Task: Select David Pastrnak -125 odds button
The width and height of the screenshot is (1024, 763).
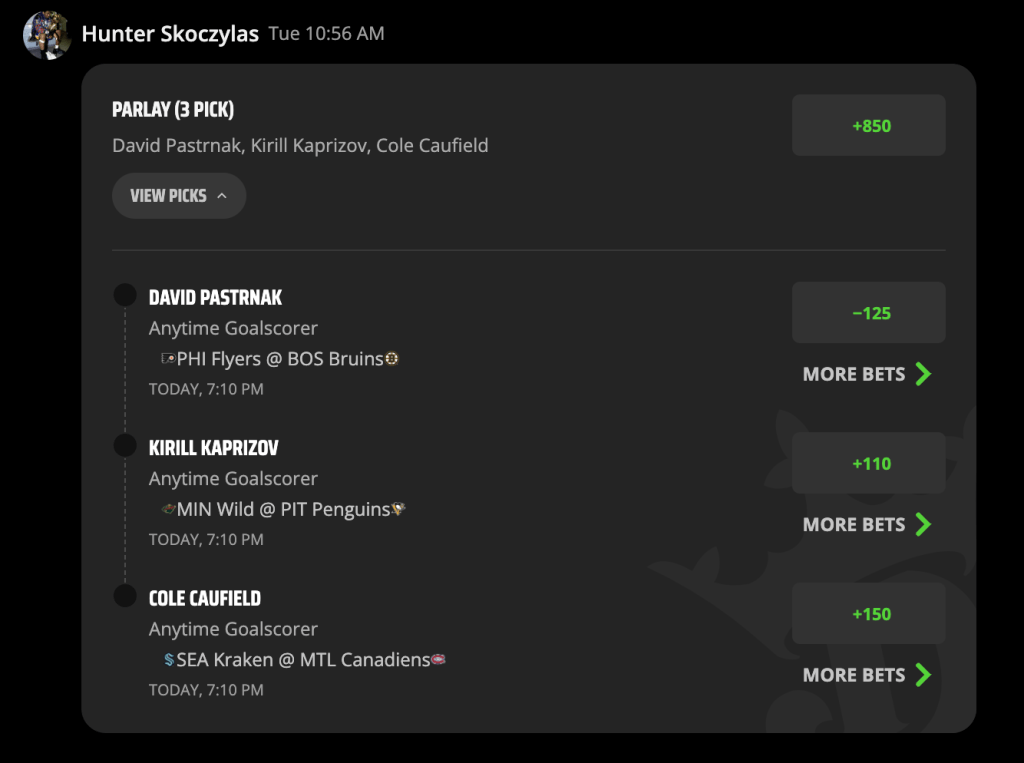Action: [869, 313]
